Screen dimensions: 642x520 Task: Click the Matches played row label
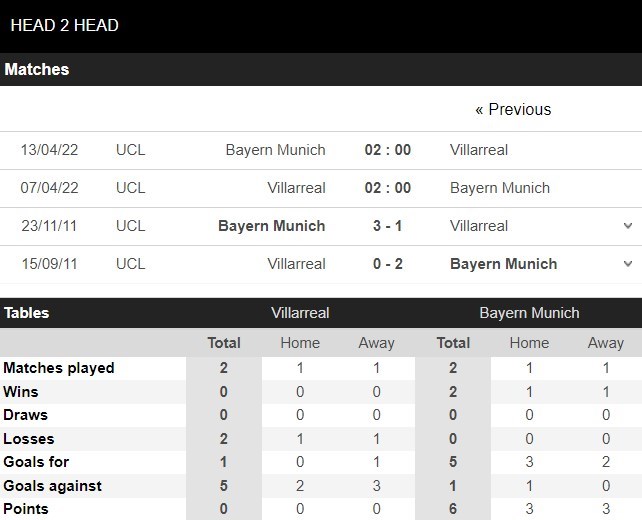(59, 368)
